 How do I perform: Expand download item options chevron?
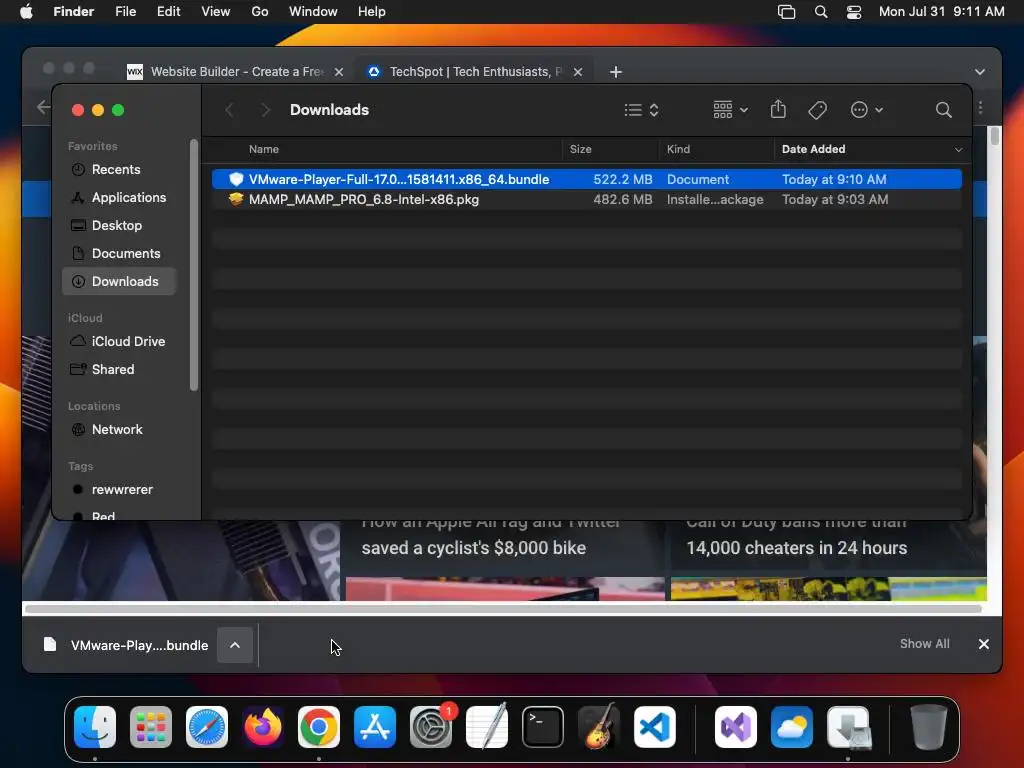[x=235, y=645]
